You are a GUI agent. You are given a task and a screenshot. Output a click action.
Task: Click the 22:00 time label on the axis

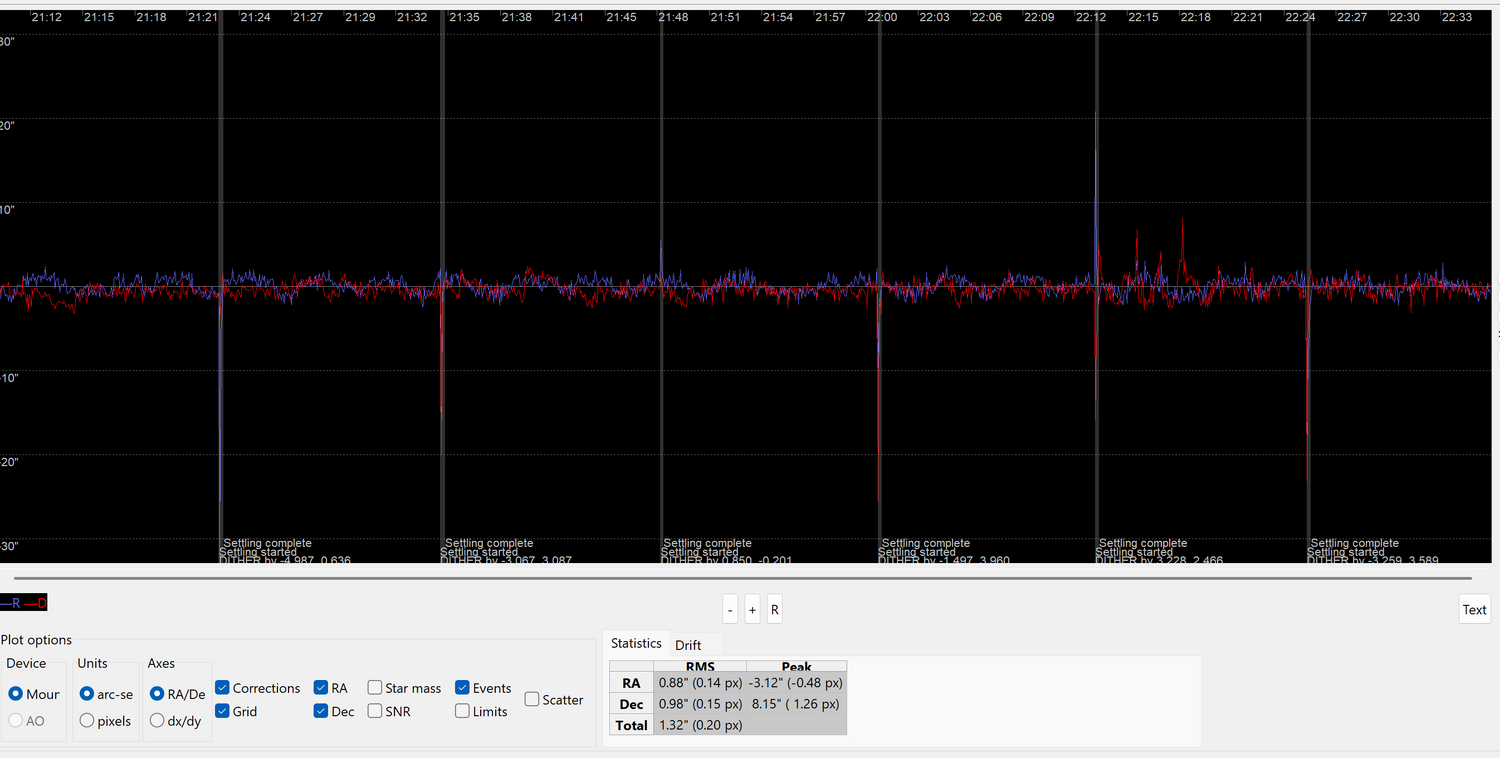882,17
